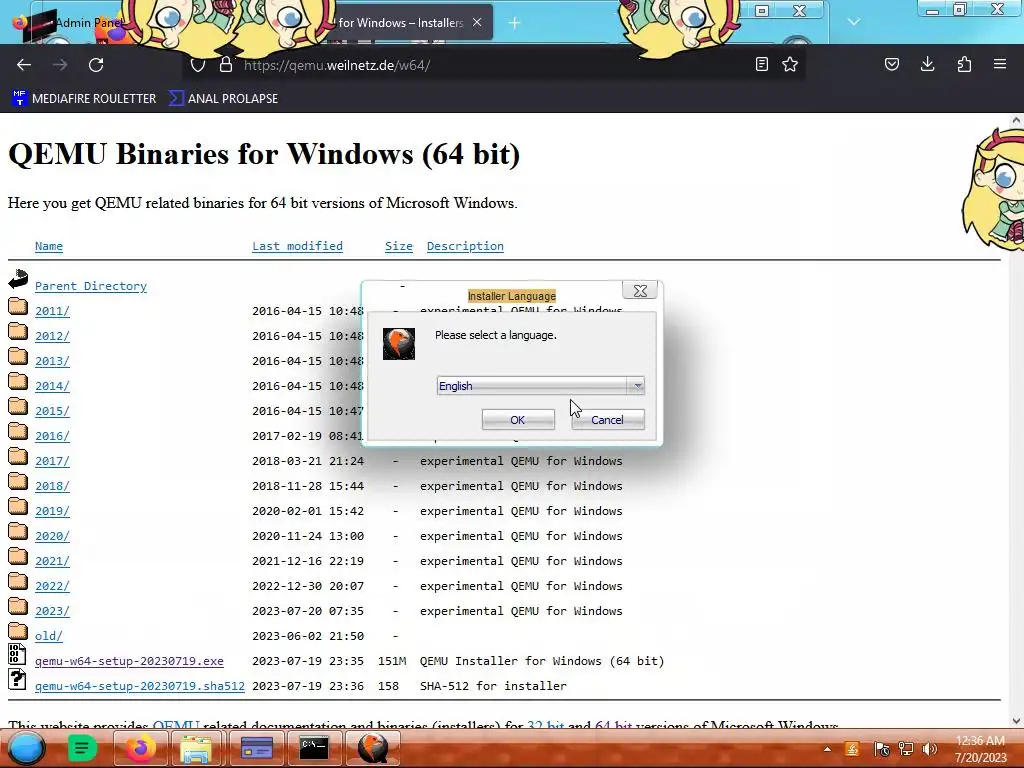Close the QEMU Installers tab
The height and width of the screenshot is (768, 1024).
[x=477, y=22]
